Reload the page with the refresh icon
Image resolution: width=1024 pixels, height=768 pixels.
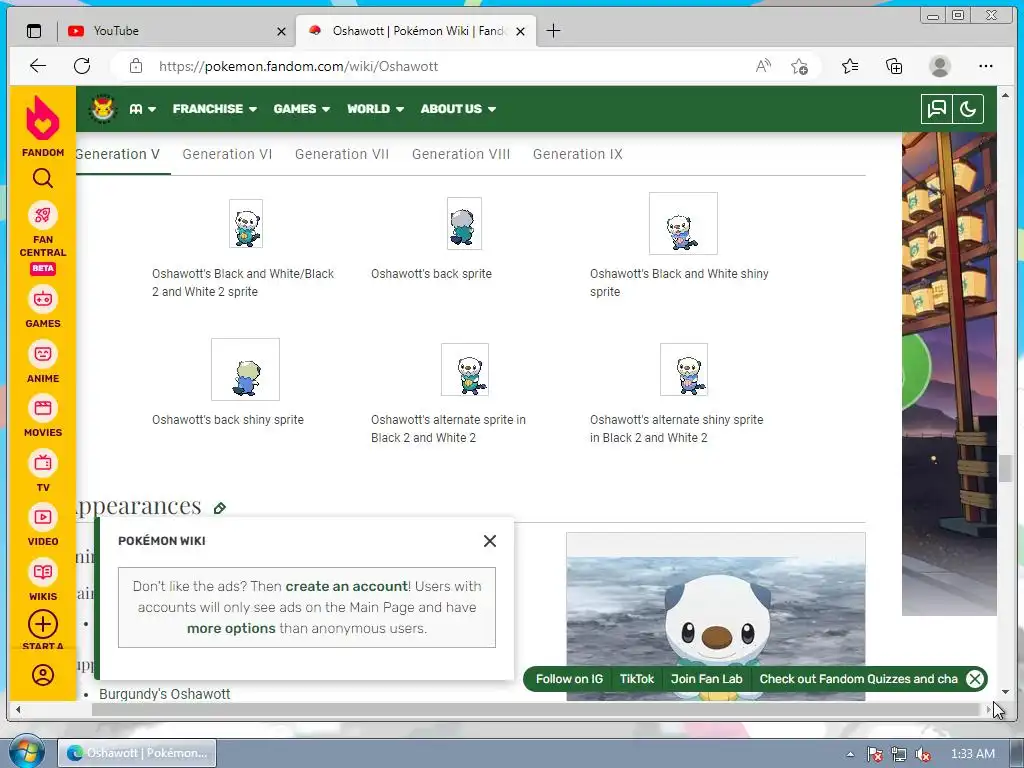coord(82,65)
